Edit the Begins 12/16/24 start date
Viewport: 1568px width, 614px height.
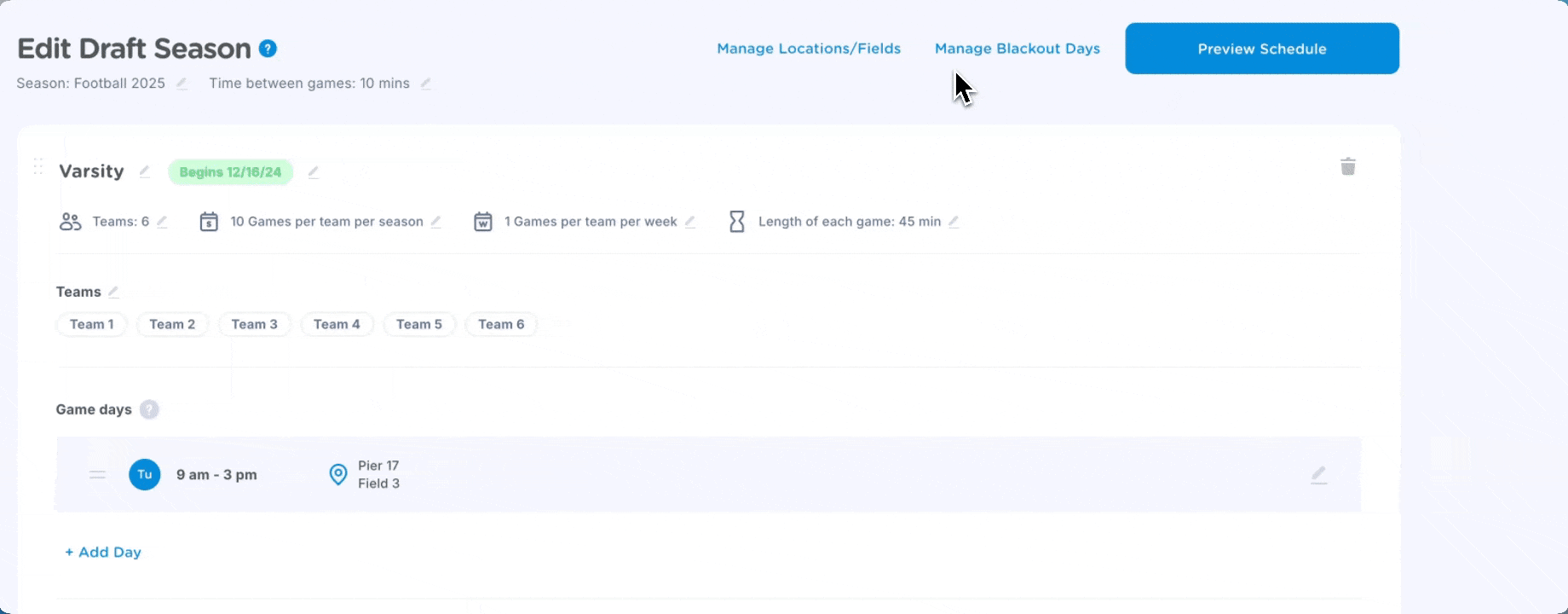point(313,172)
